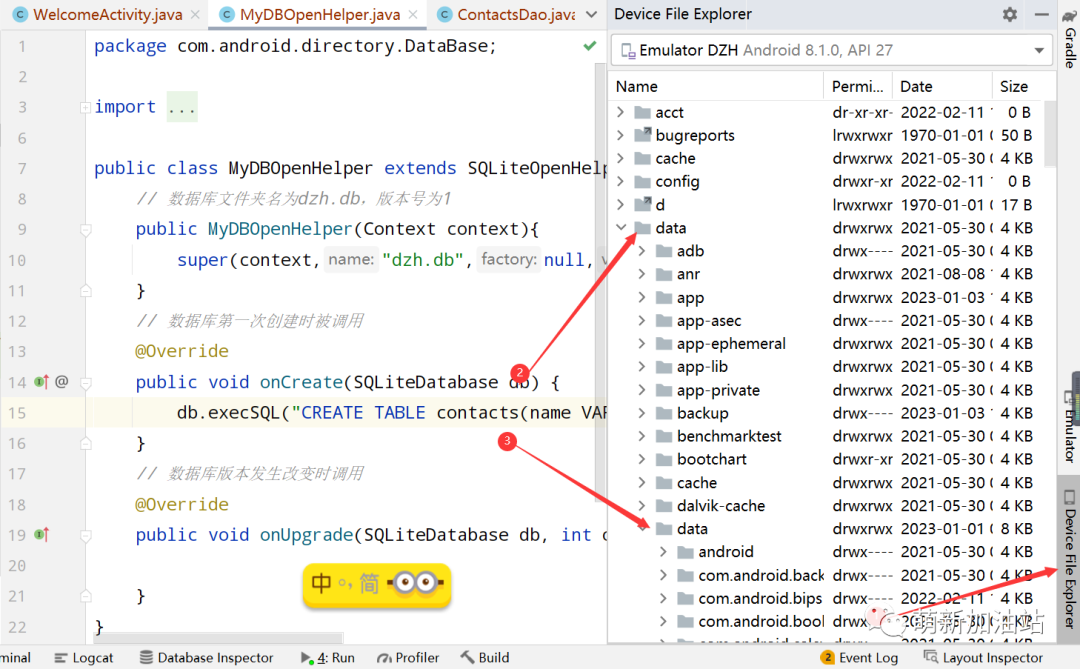Toggle the Chinese input mode indicator
The width and height of the screenshot is (1080, 669).
coord(321,584)
